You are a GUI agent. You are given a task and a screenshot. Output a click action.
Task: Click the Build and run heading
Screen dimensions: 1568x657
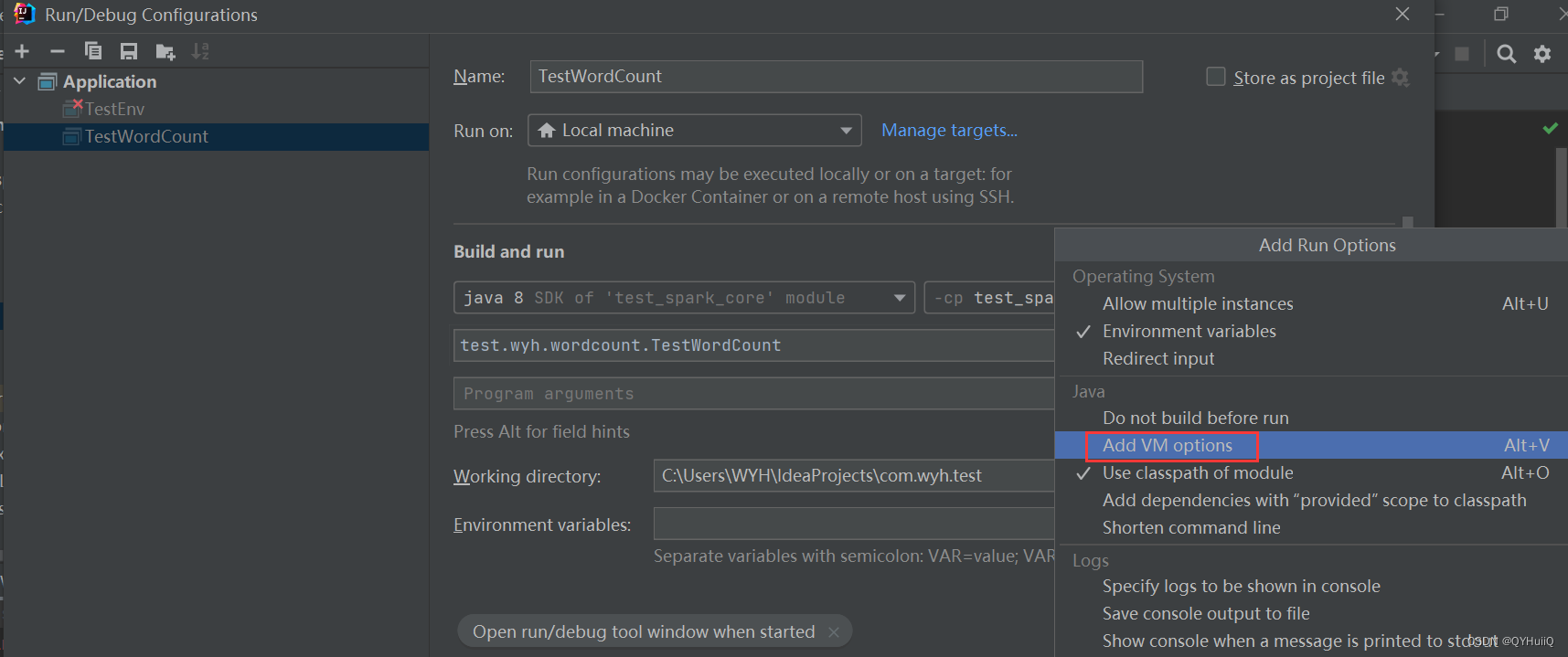tap(509, 251)
